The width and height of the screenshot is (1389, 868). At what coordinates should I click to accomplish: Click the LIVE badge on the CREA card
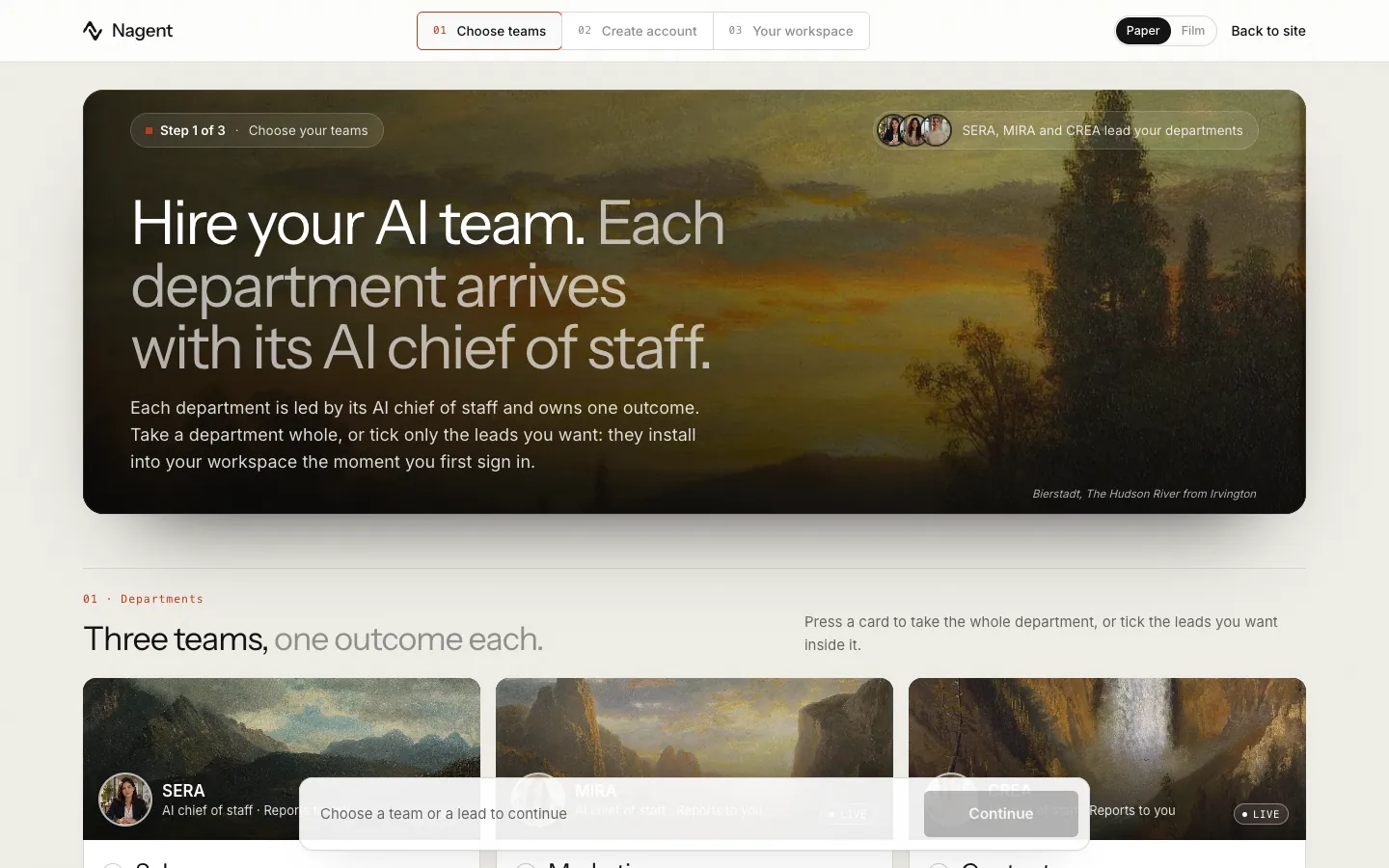coord(1261,814)
